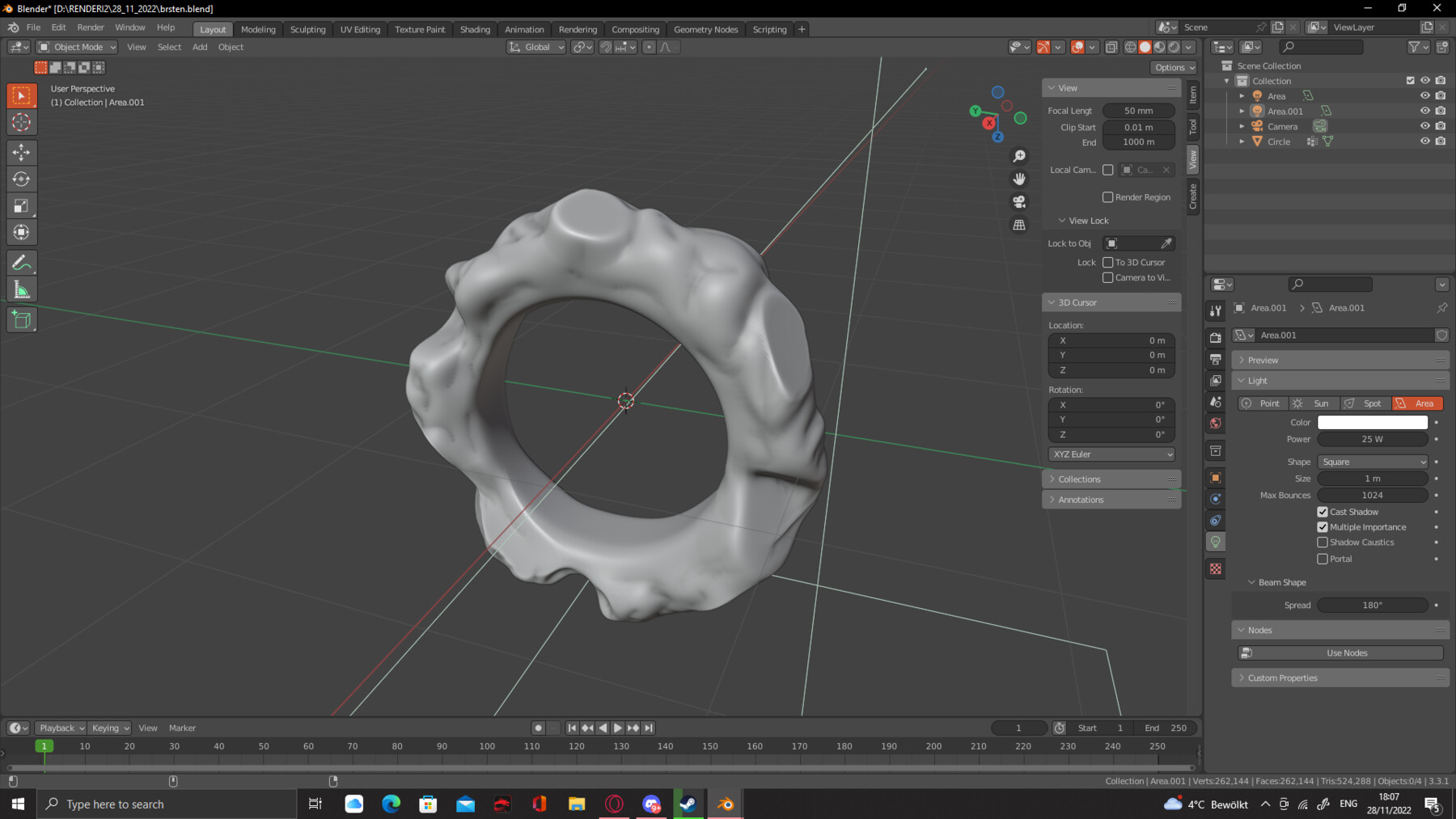Viewport: 1456px width, 819px height.
Task: Open the Object Data Properties tab
Action: 1215,542
